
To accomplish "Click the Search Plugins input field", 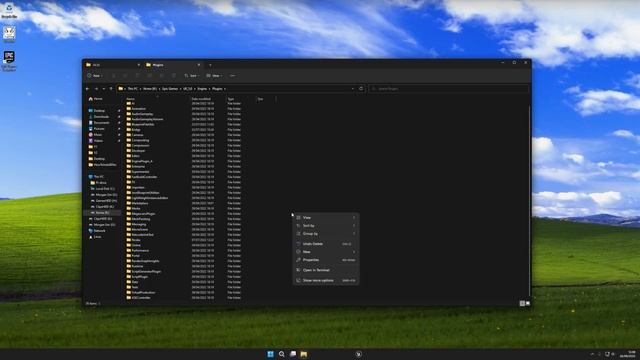I will (x=448, y=89).
